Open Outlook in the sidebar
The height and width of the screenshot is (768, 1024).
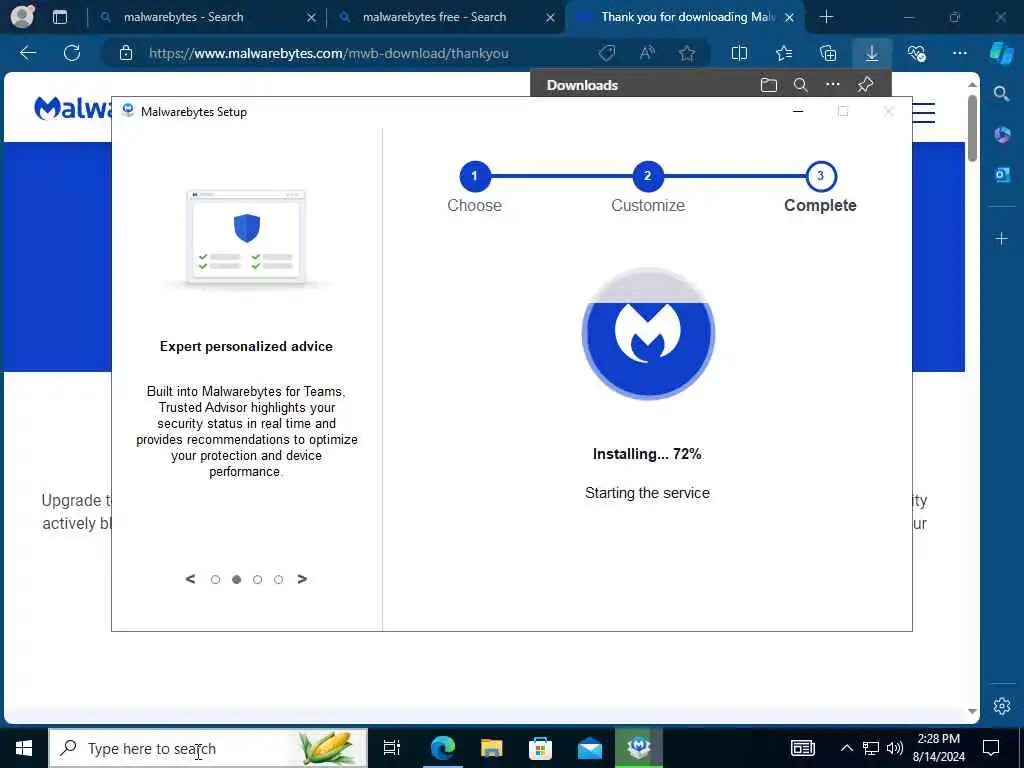[x=1002, y=175]
